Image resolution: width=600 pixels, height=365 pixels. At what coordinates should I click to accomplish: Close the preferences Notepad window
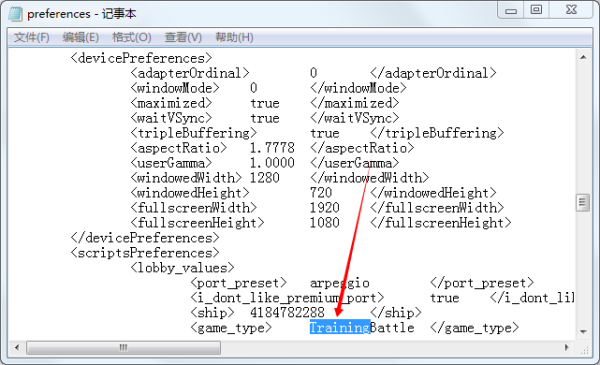[x=571, y=10]
